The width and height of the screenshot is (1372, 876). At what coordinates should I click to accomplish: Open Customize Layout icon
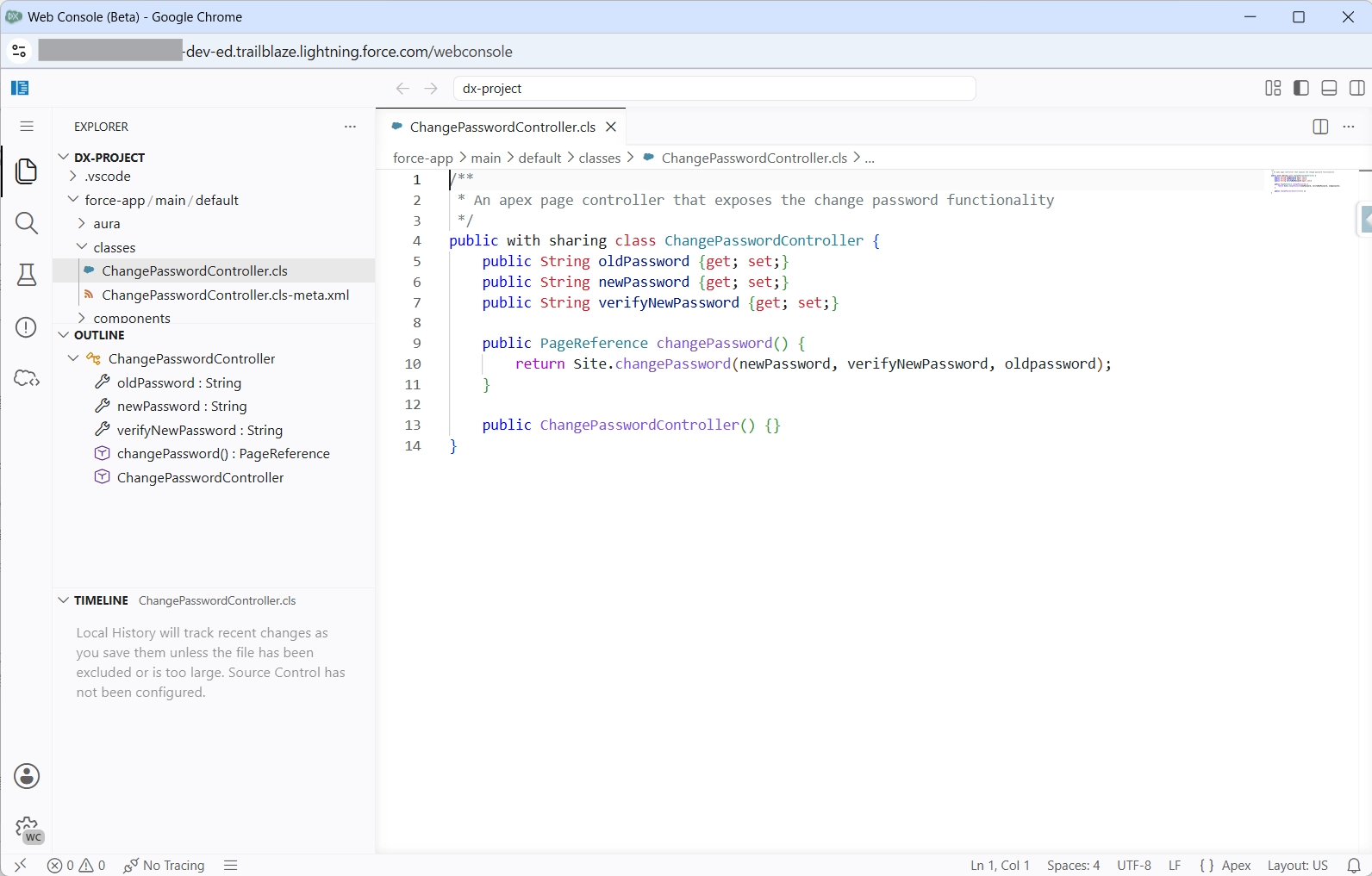point(1273,88)
